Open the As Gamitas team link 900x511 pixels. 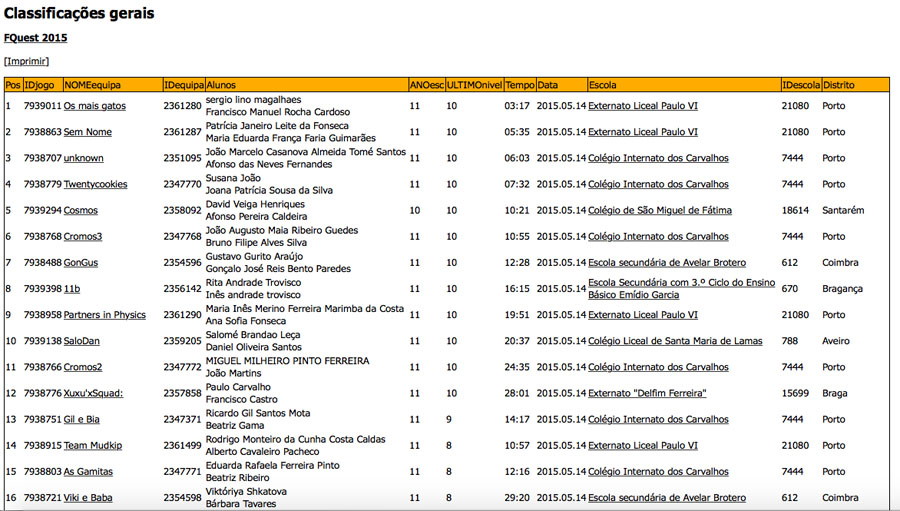click(x=88, y=471)
